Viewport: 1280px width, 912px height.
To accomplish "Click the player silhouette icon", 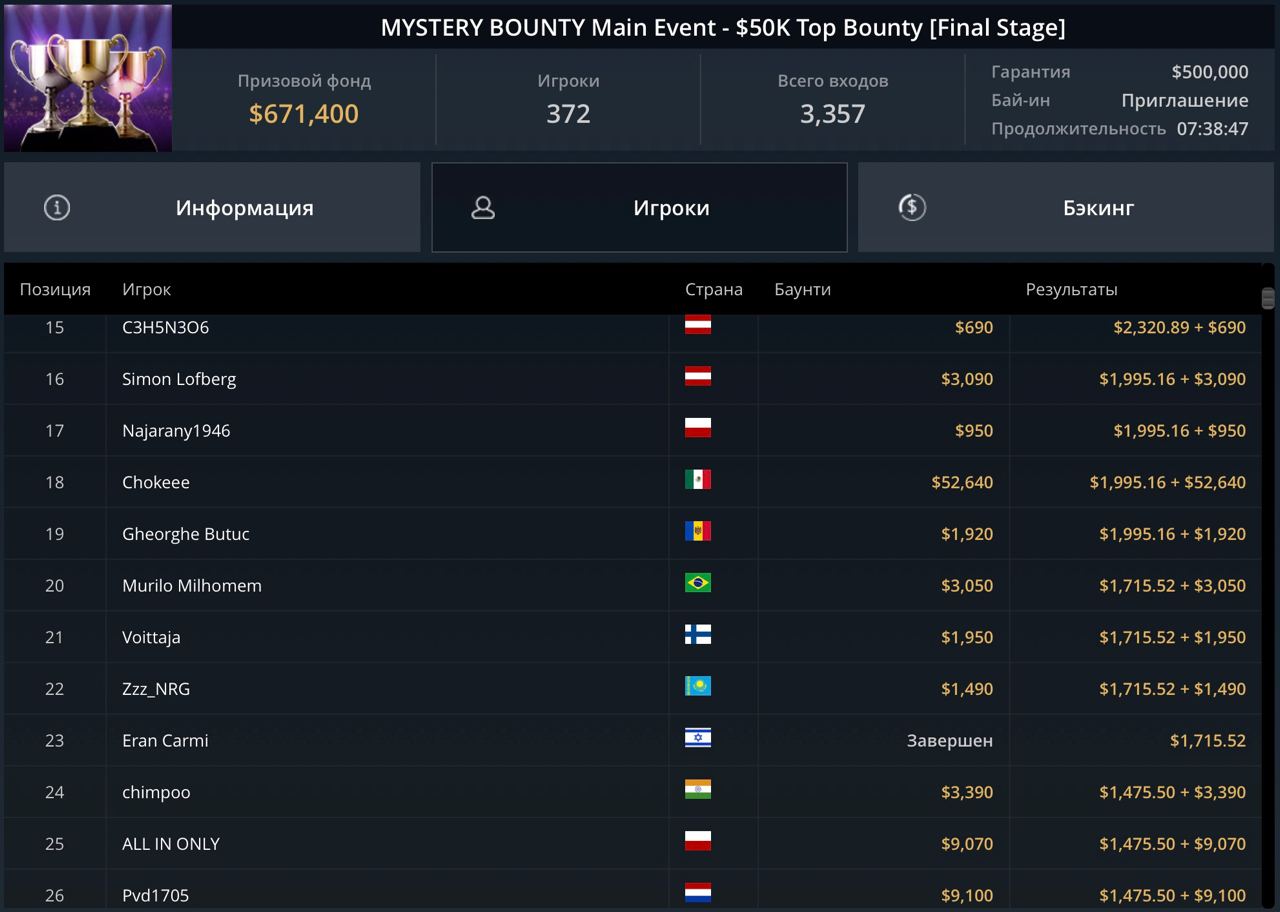I will (x=483, y=207).
